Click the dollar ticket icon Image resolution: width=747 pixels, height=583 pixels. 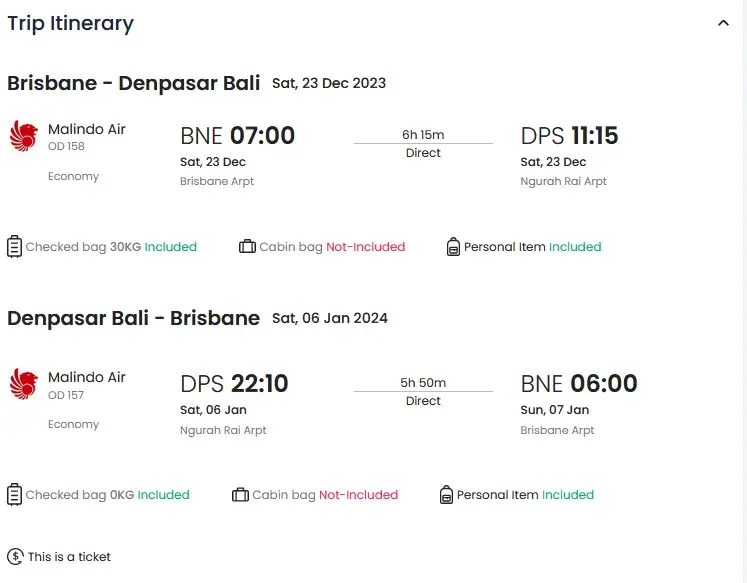pyautogui.click(x=15, y=556)
